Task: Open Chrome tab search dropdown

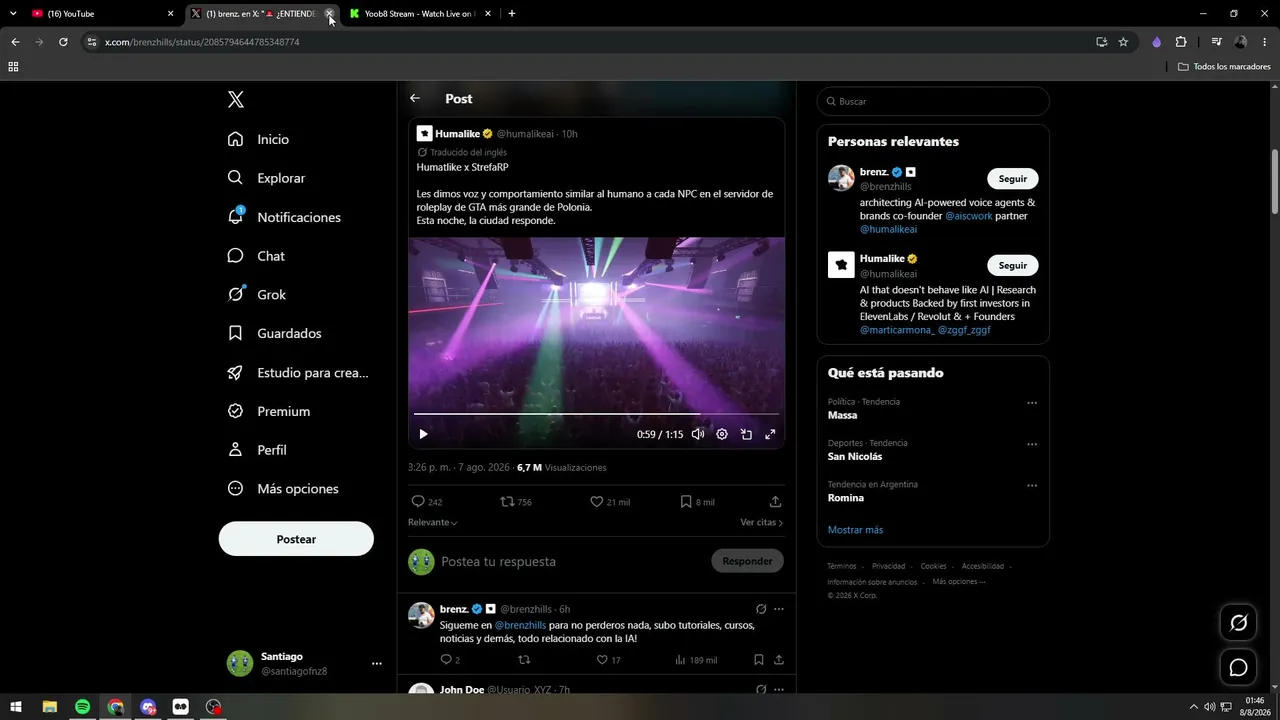Action: pos(13,14)
